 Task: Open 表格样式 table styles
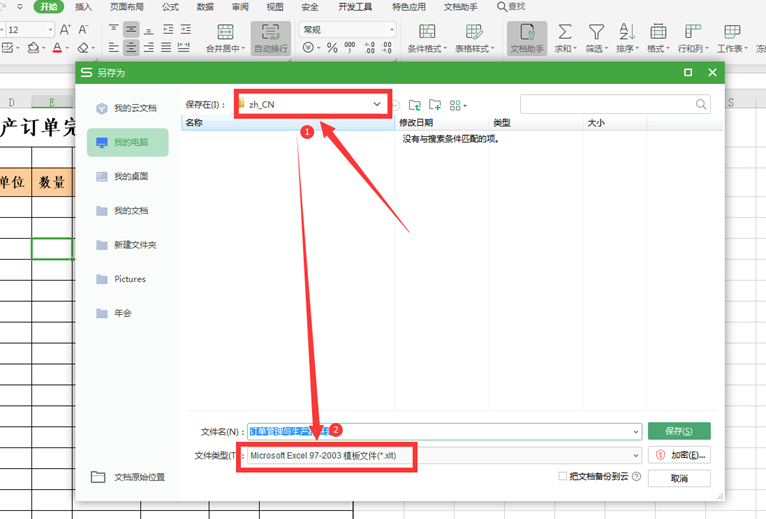tap(474, 38)
